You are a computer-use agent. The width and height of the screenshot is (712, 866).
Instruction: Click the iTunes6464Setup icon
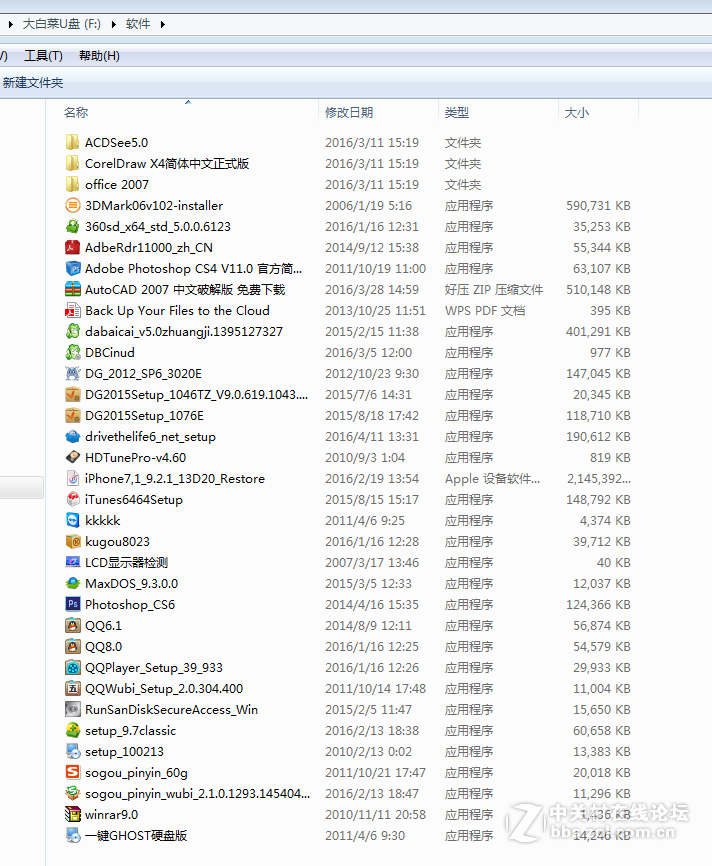72,499
